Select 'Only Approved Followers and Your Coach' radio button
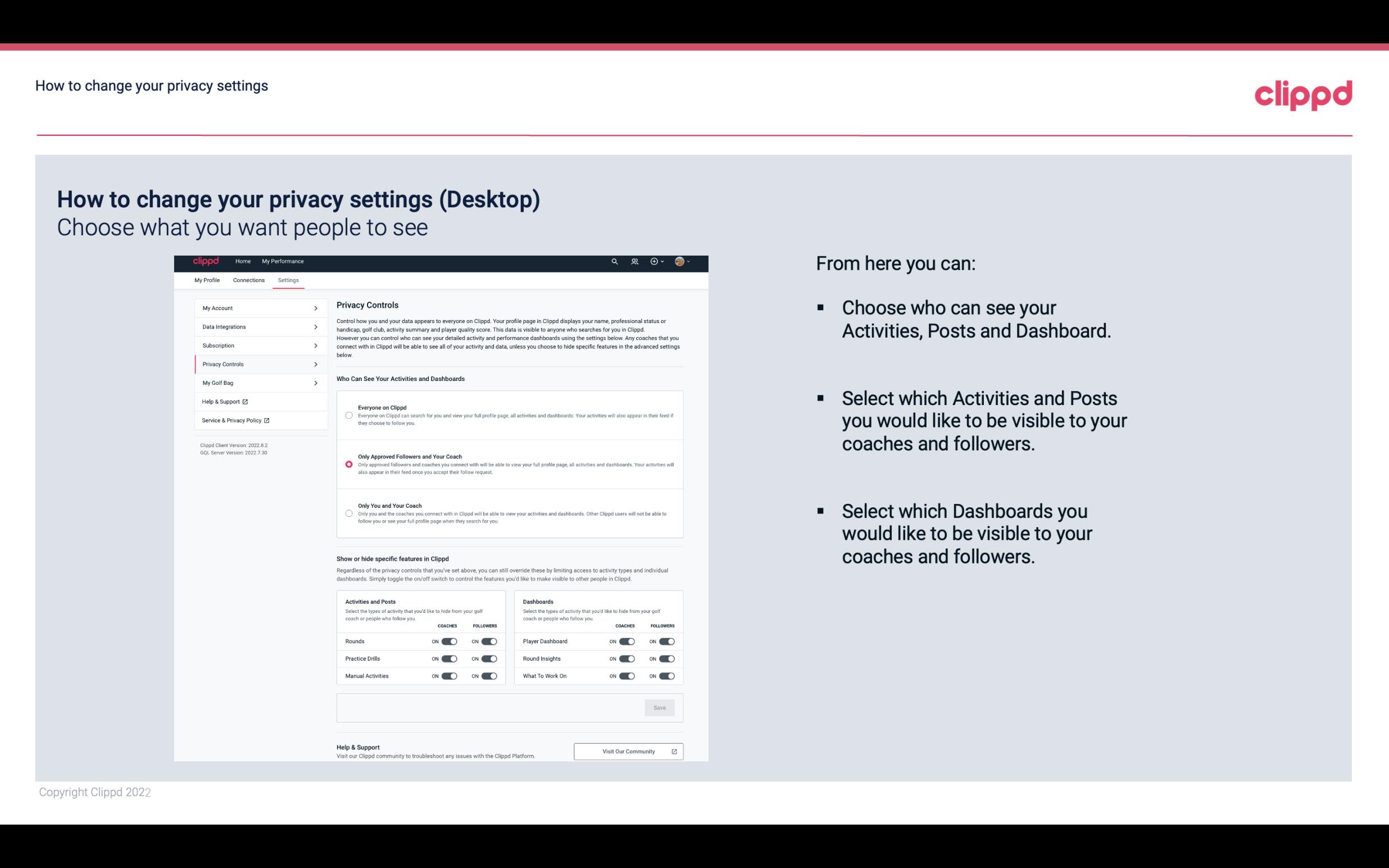This screenshot has height=868, width=1389. [348, 464]
